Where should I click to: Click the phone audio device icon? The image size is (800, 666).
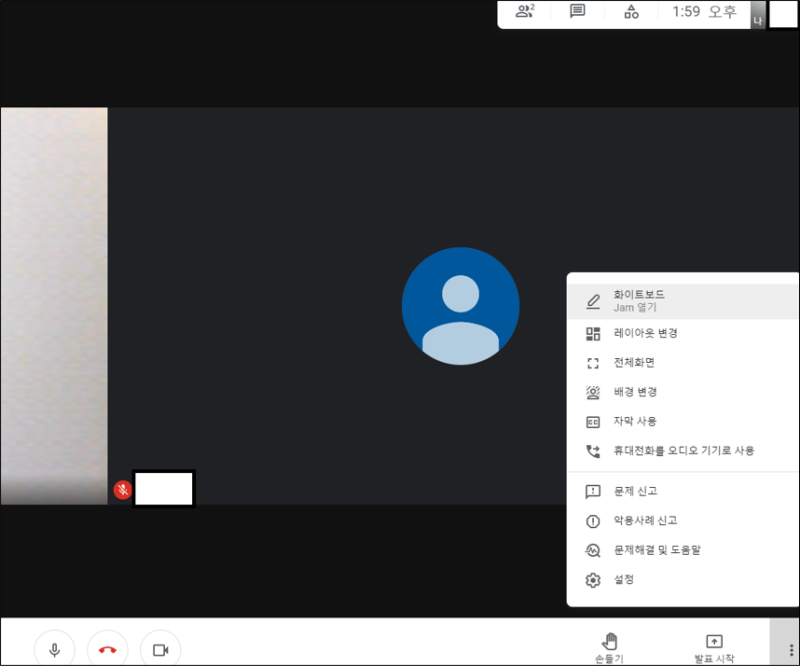tap(593, 451)
